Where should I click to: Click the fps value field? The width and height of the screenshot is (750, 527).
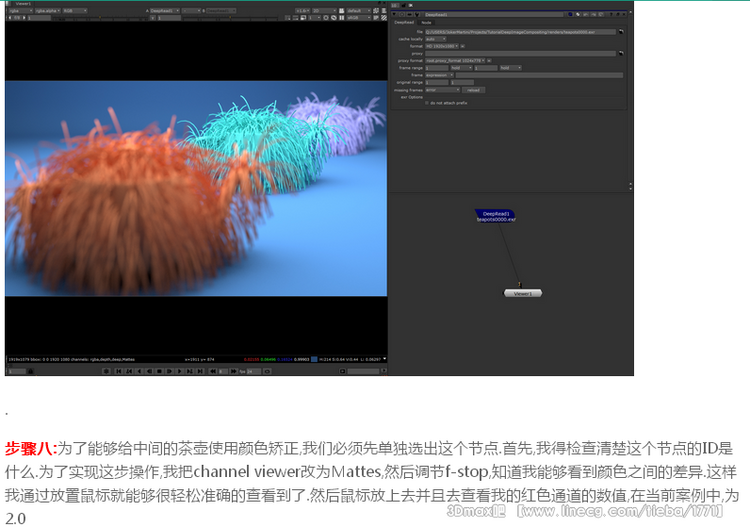[254, 371]
